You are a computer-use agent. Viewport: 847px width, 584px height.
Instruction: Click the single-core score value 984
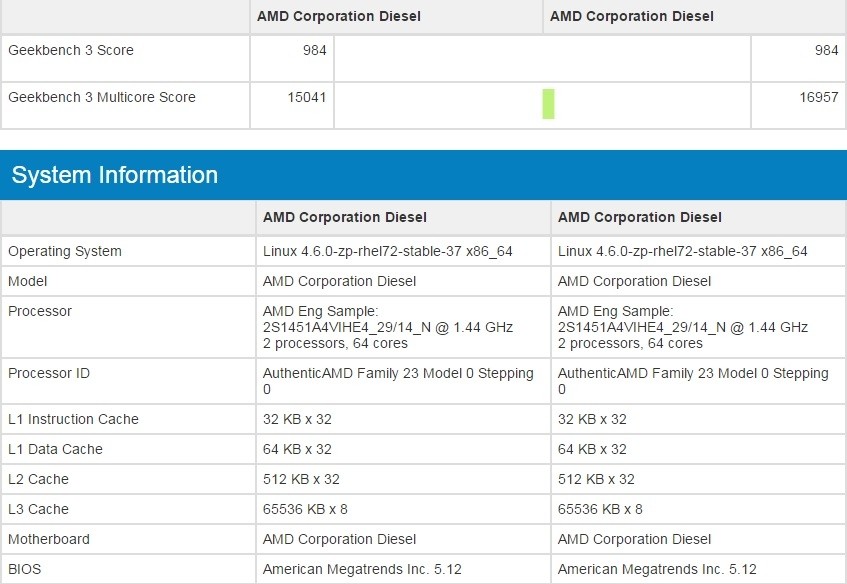coord(316,50)
